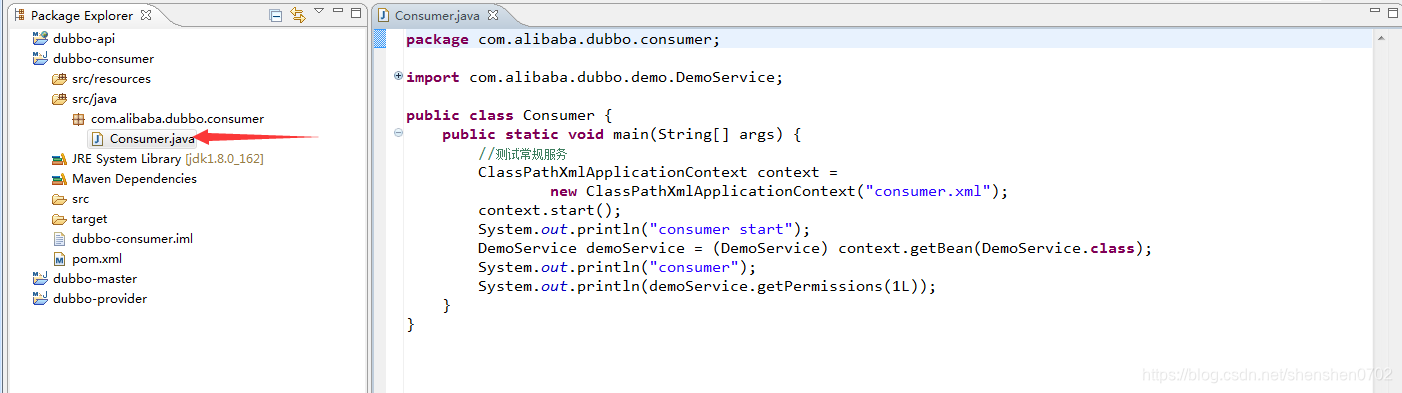This screenshot has width=1402, height=393.
Task: Select the dubbo-provider project
Action: click(100, 299)
